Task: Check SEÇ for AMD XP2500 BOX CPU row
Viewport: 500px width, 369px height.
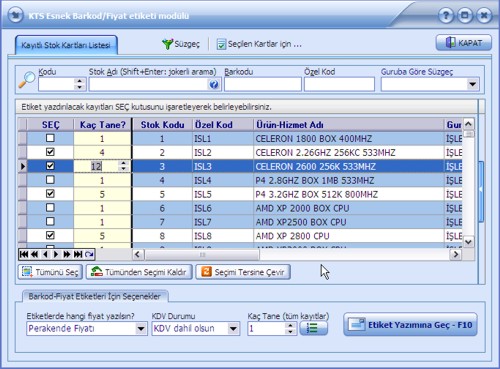Action: pyautogui.click(x=50, y=221)
